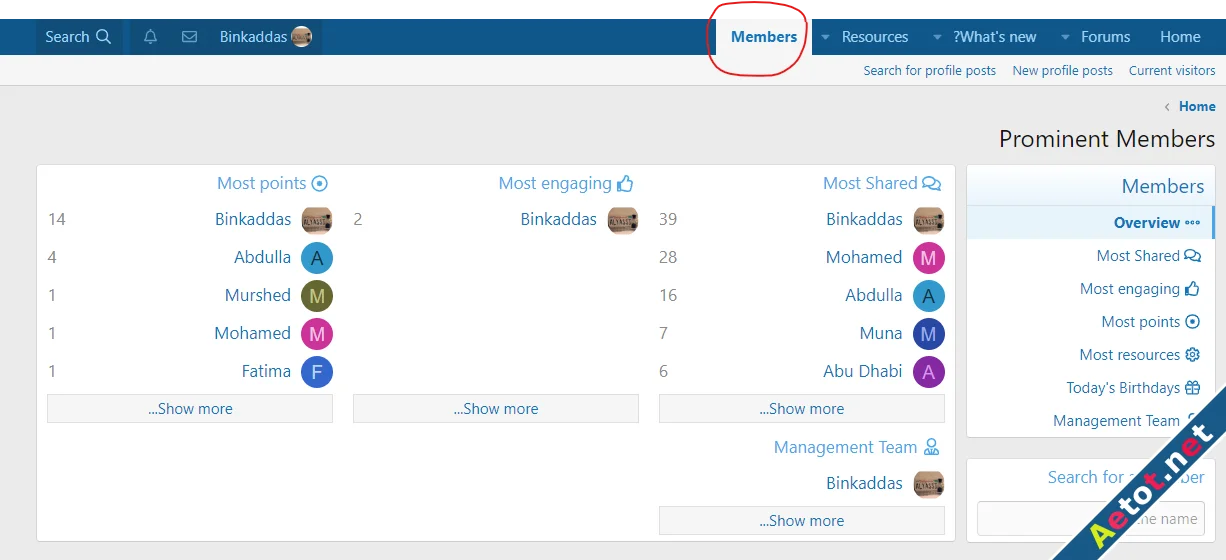Viewport: 1226px width, 560px height.
Task: Show more under Most engaging
Action: pyautogui.click(x=496, y=409)
